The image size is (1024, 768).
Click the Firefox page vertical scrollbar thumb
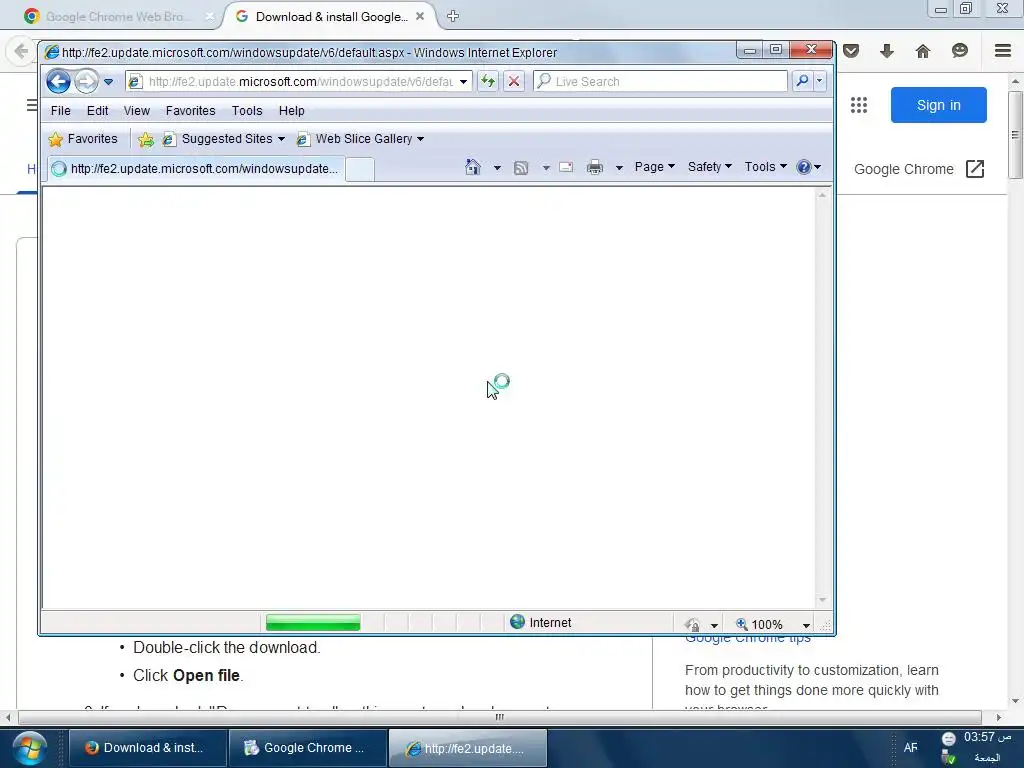(1015, 135)
